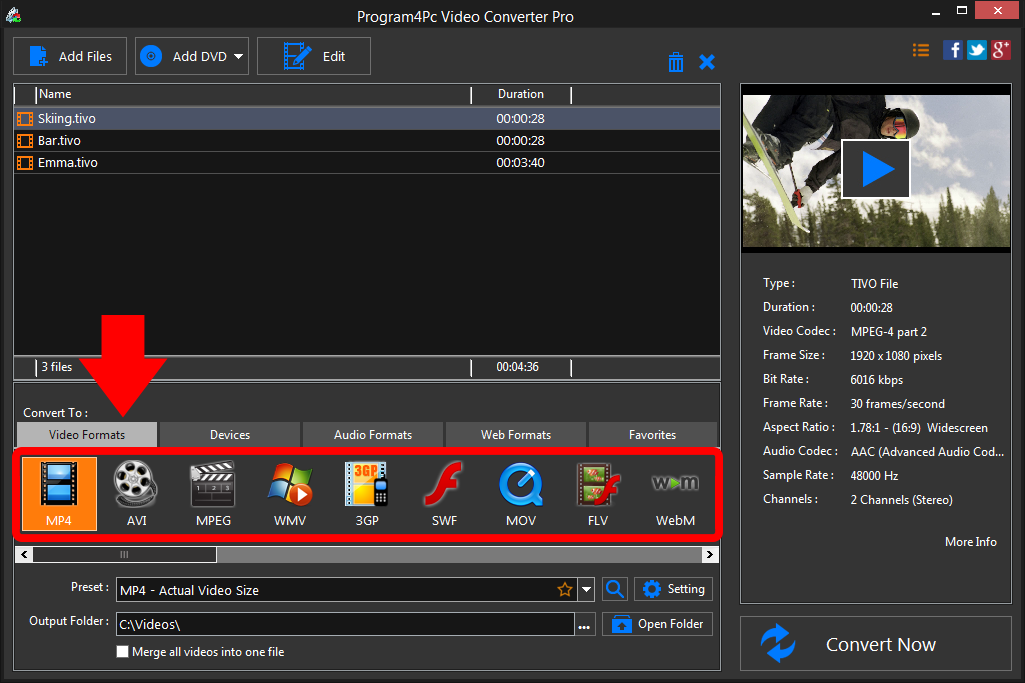Open the Edit button

(x=314, y=56)
